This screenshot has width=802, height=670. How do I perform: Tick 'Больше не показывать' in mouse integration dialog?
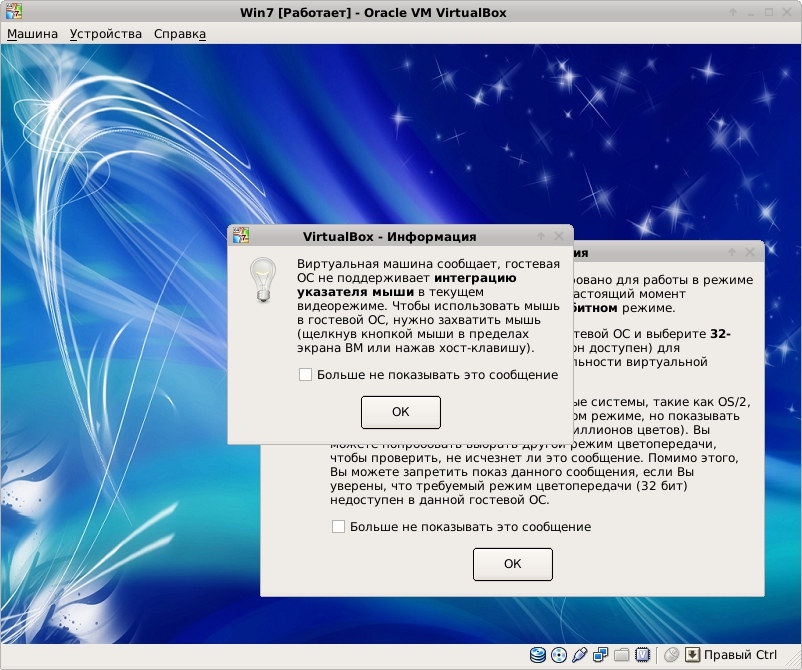coord(305,375)
